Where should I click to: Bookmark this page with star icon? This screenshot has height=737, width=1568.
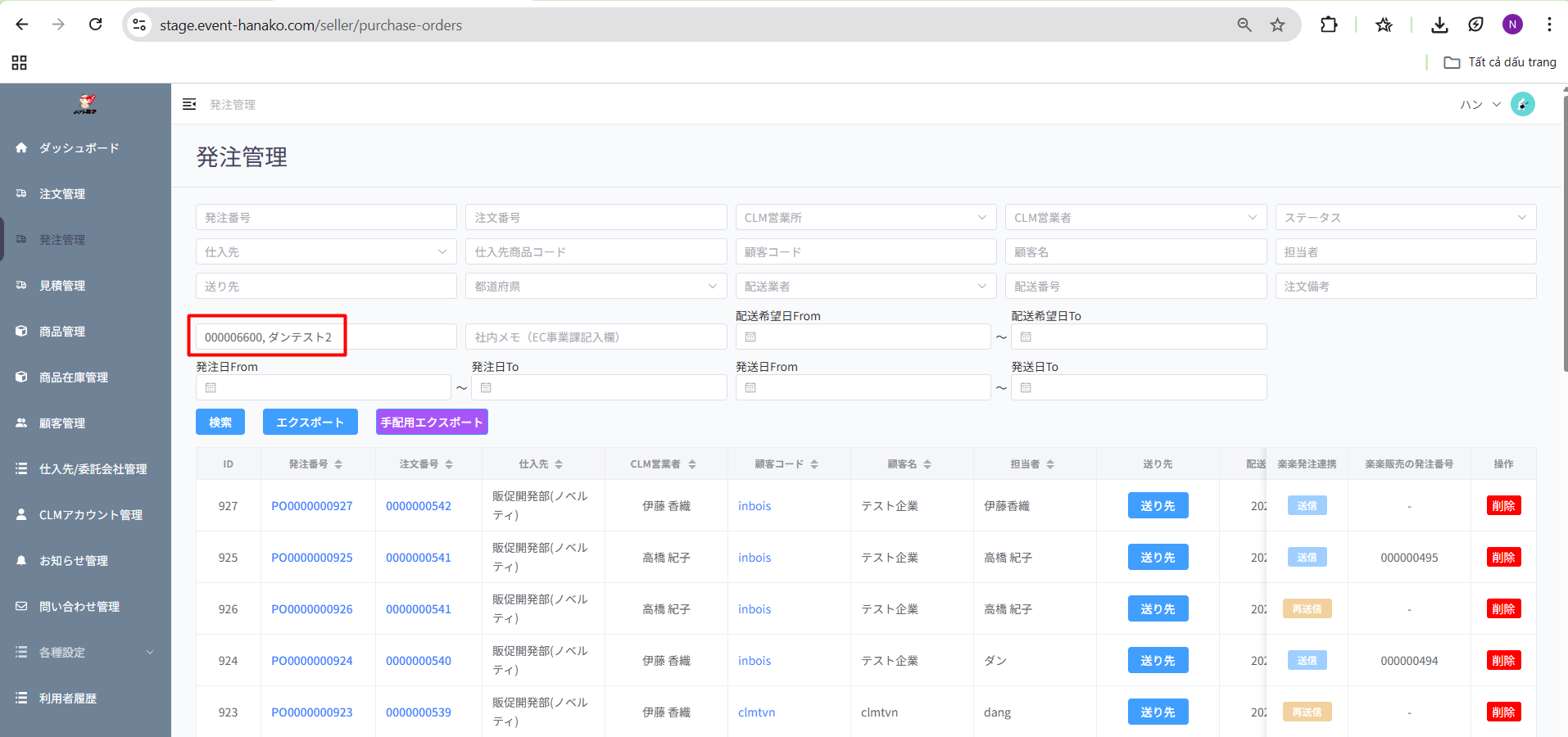(x=1277, y=25)
